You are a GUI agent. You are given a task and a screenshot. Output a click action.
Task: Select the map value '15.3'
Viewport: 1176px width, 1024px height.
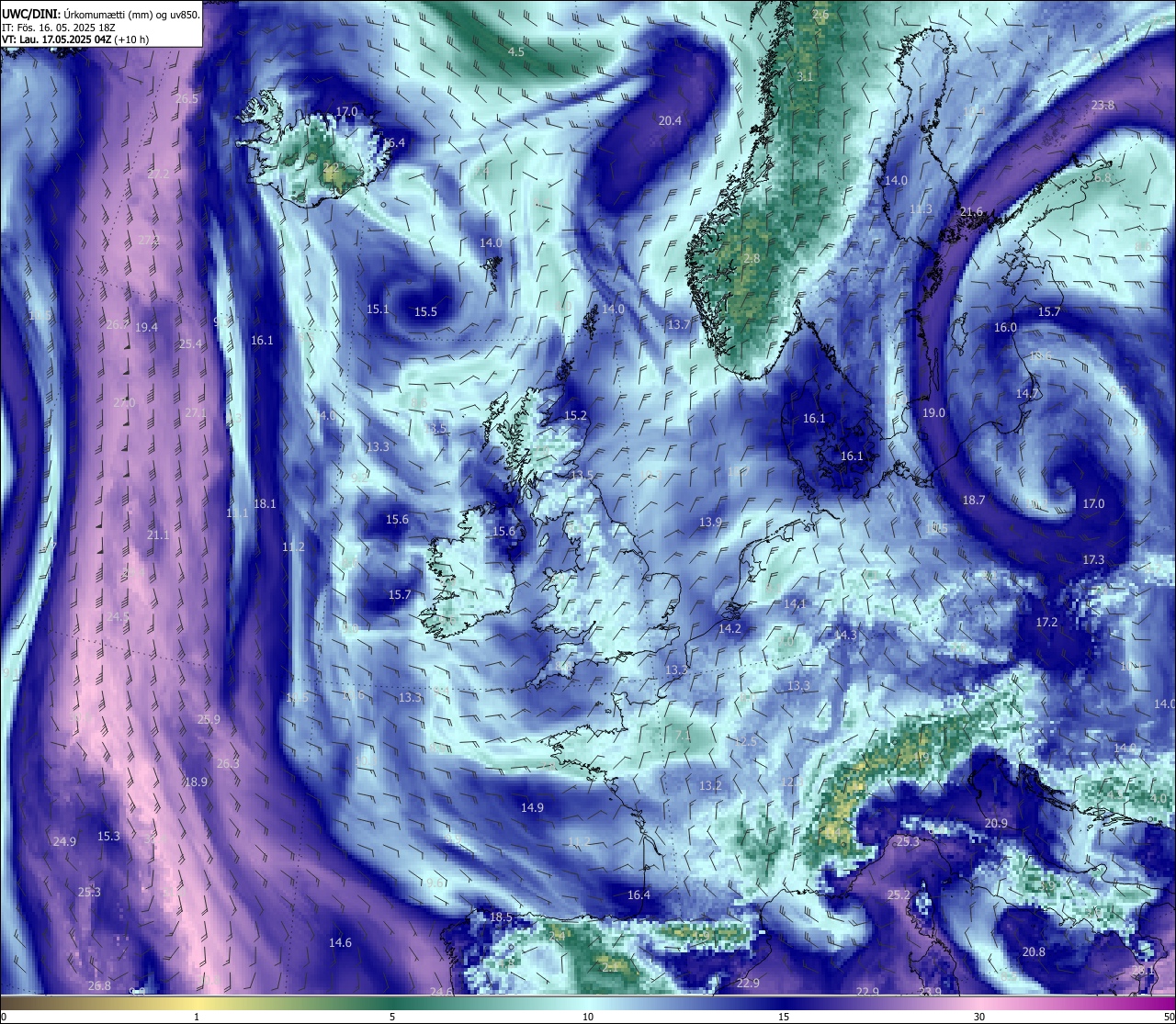coord(108,837)
